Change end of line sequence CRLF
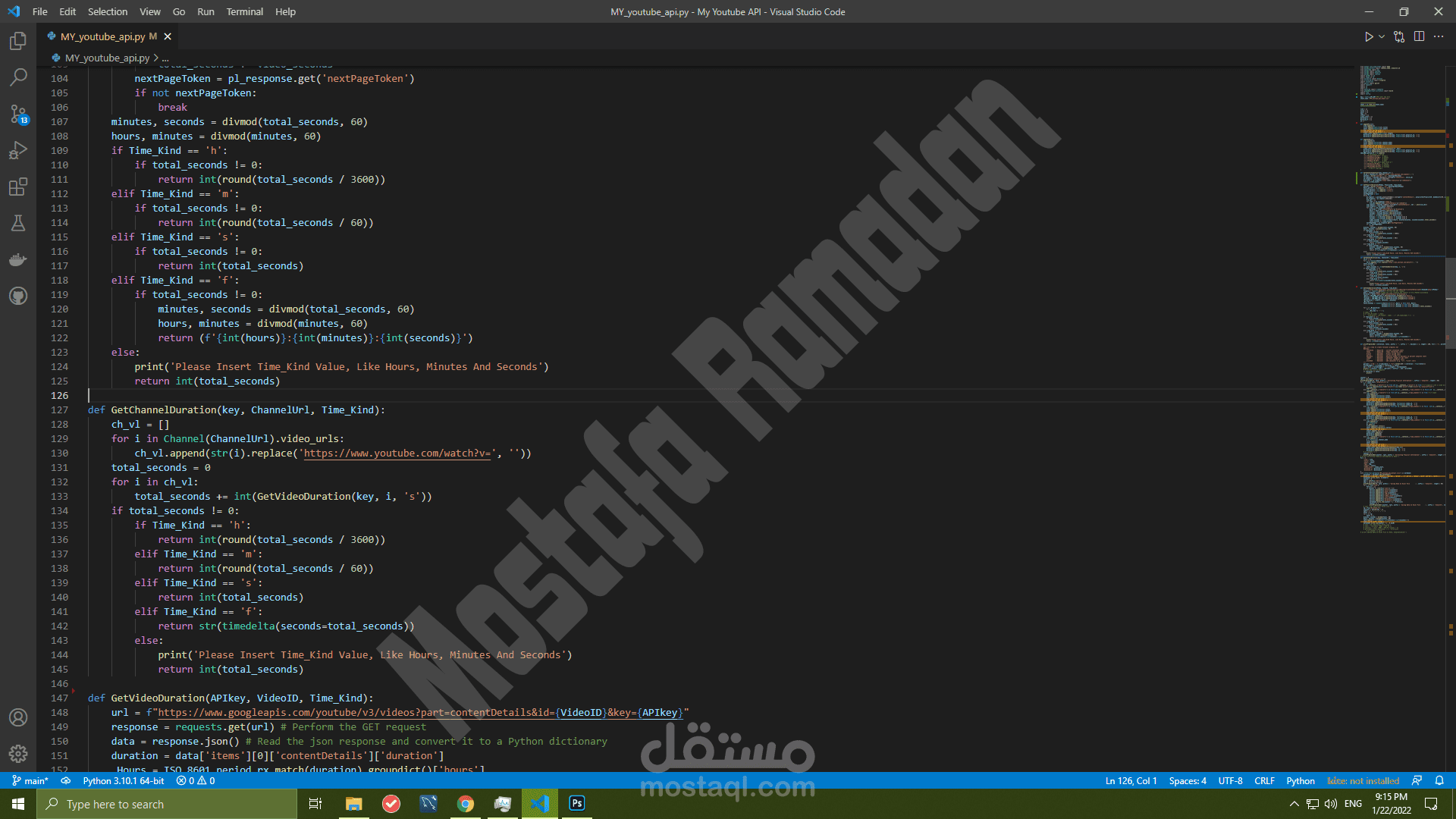 (x=1264, y=780)
